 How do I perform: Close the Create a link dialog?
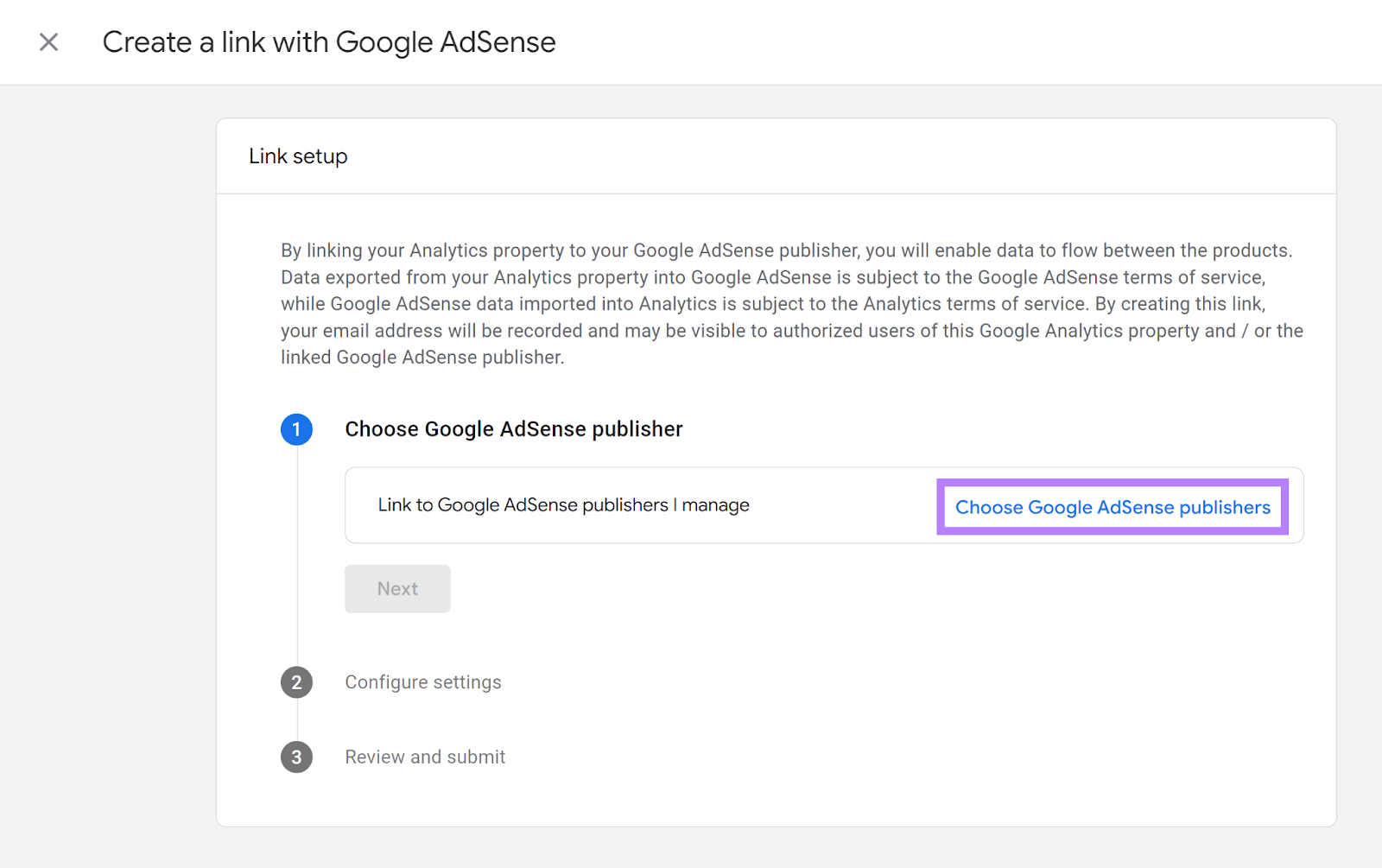(x=48, y=41)
